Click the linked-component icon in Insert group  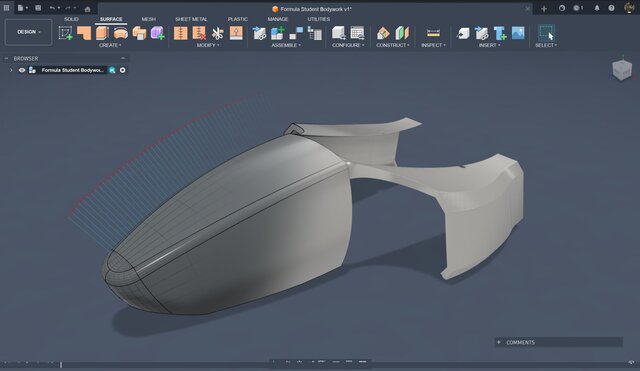coord(482,33)
